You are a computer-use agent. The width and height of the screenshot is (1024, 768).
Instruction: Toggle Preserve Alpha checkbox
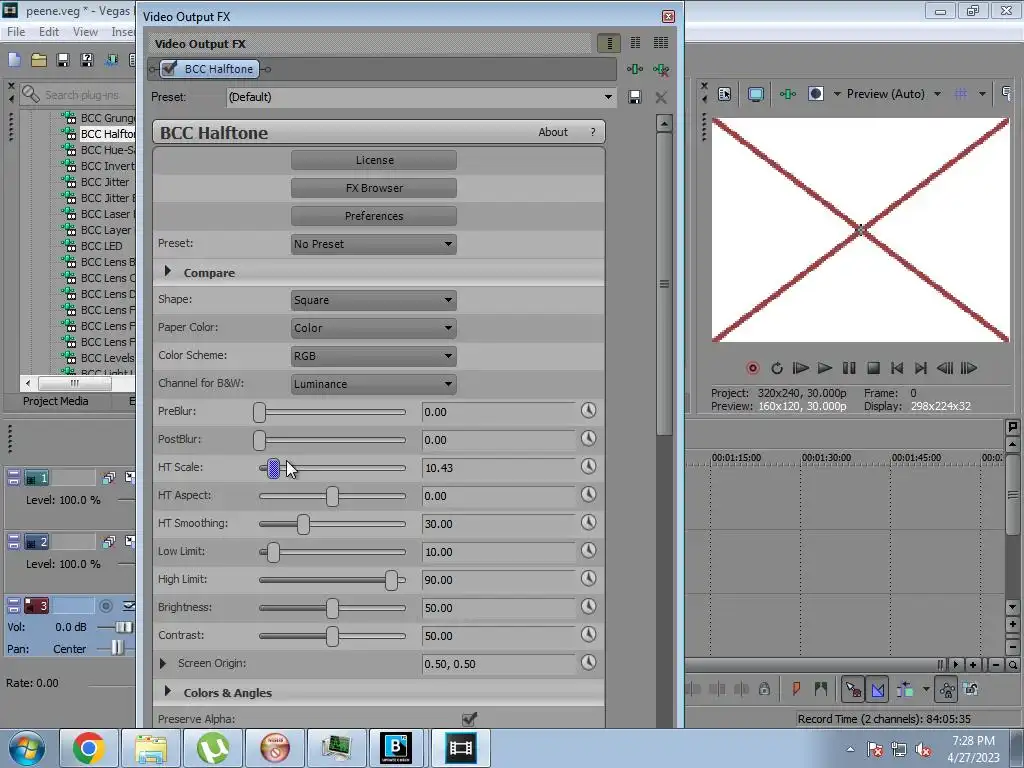click(x=469, y=718)
